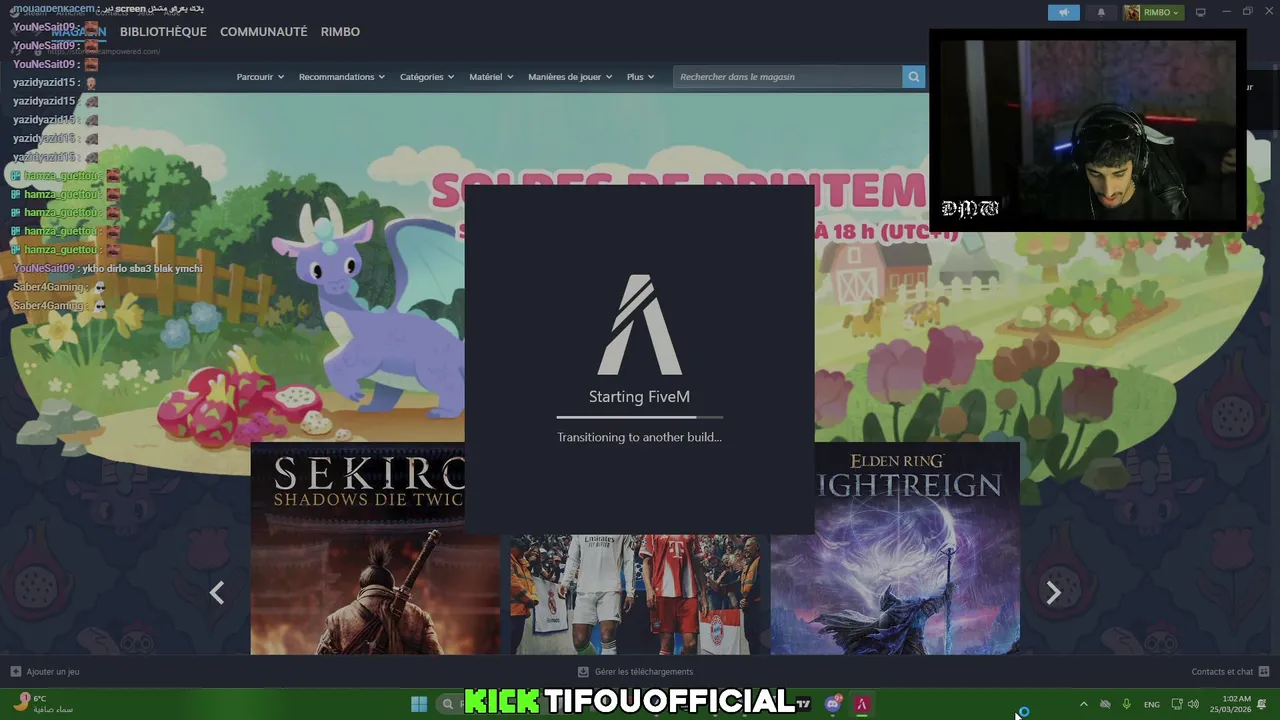
Task: Click Ajouter un jeu
Action: point(45,672)
